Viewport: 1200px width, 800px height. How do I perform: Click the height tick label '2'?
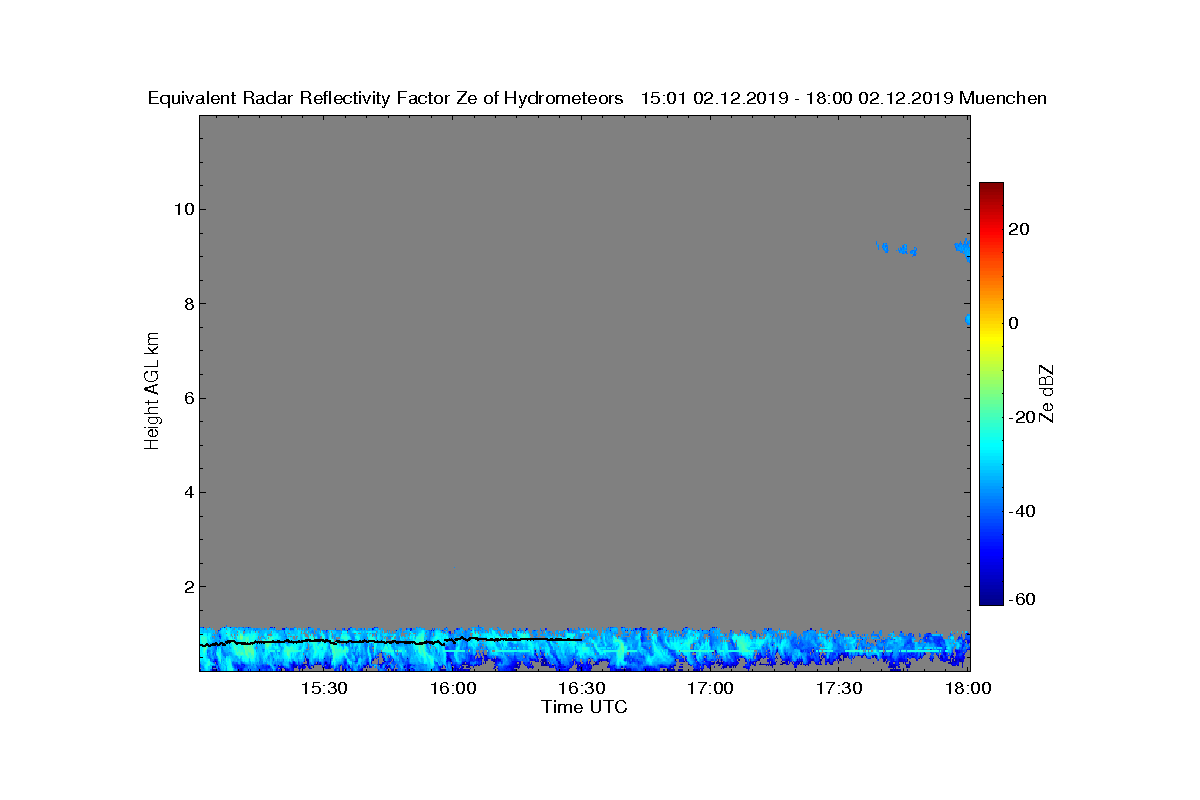[187, 586]
